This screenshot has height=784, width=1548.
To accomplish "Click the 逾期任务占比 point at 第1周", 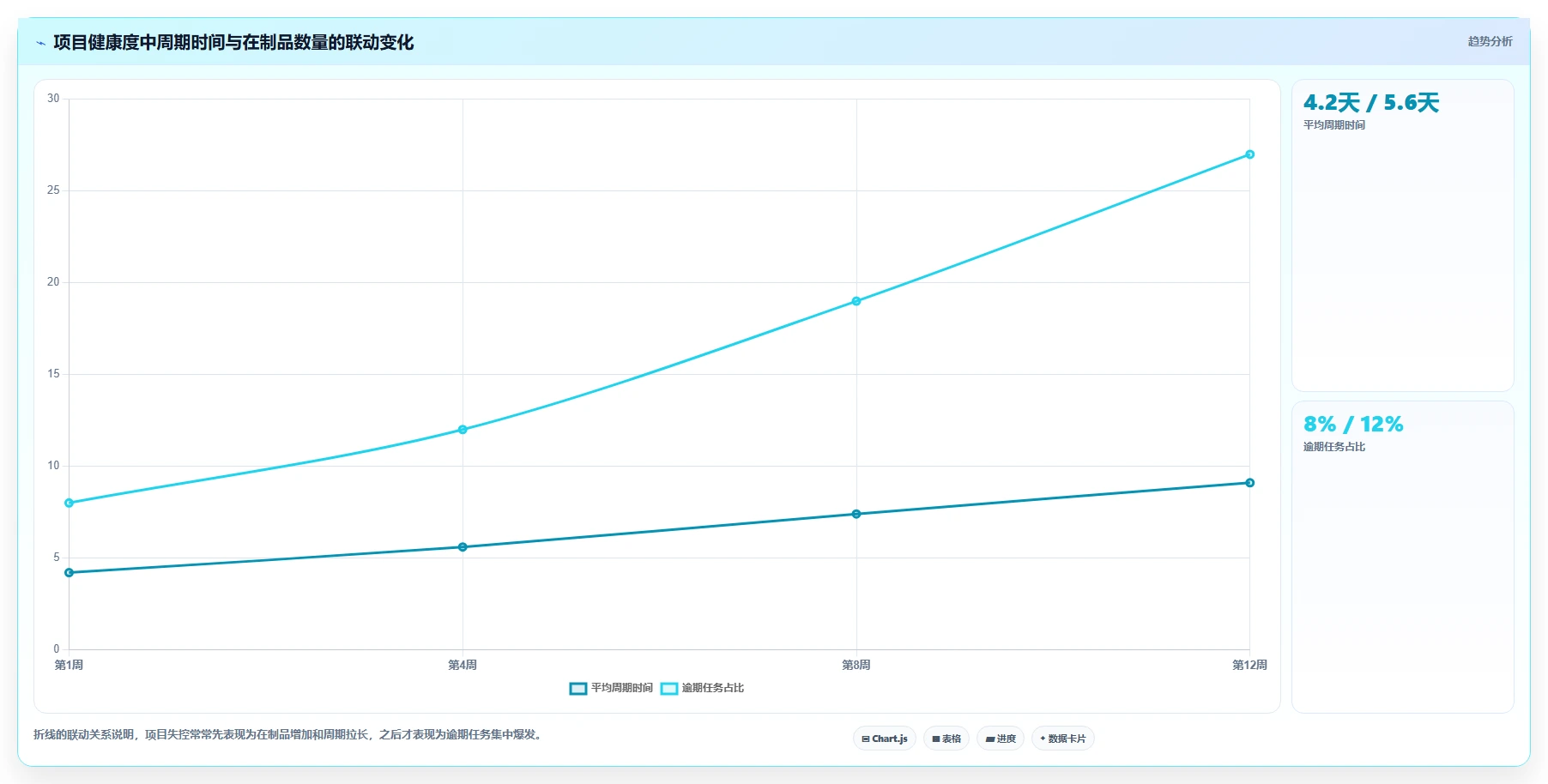I will (x=70, y=503).
